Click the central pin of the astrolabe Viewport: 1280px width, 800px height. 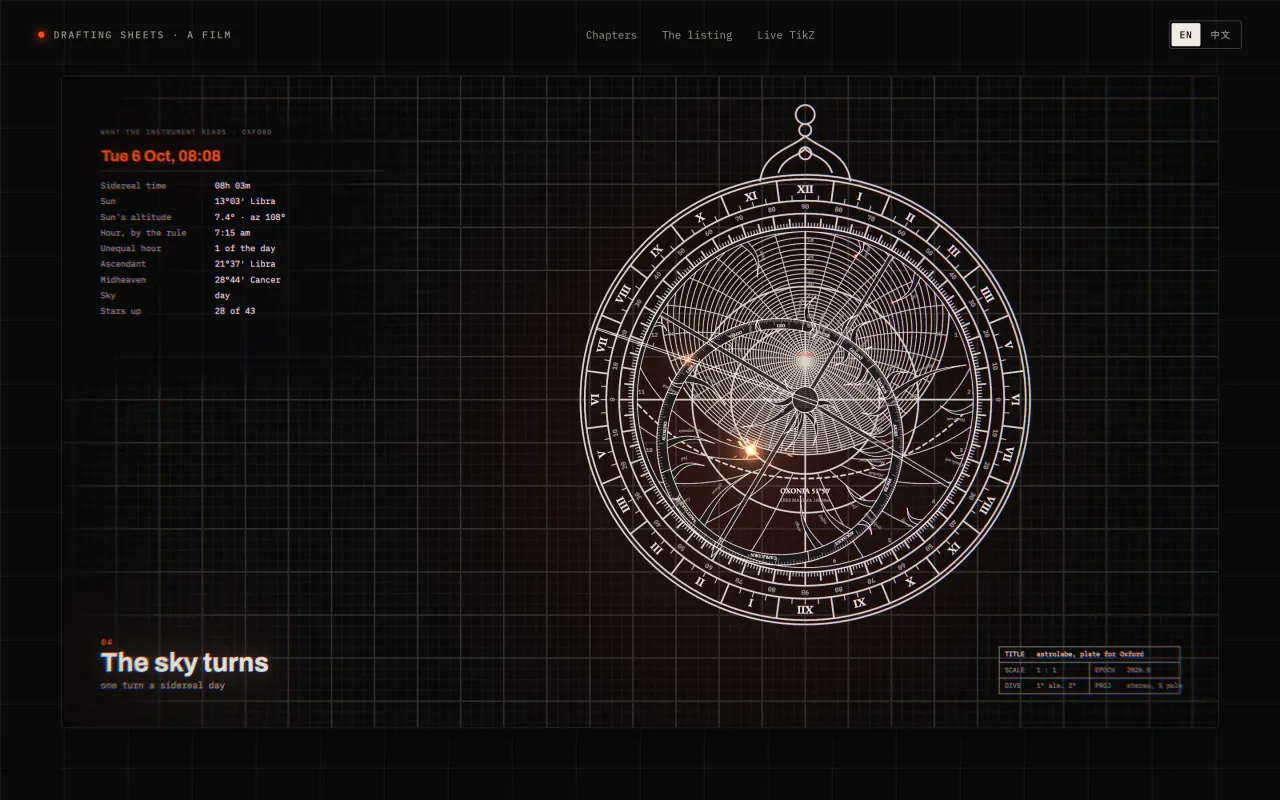pyautogui.click(x=805, y=400)
